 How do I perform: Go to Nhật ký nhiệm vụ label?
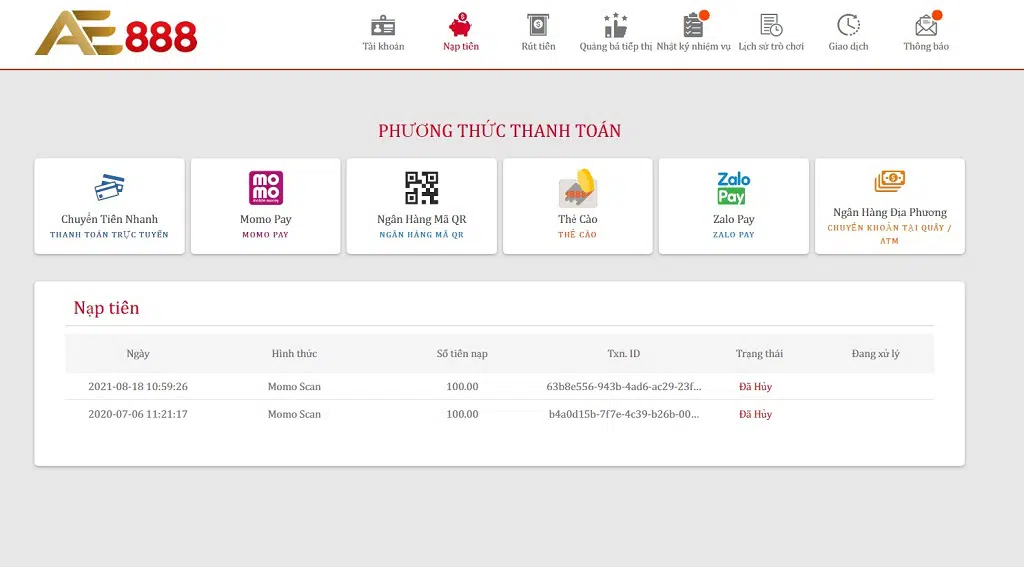tap(694, 46)
